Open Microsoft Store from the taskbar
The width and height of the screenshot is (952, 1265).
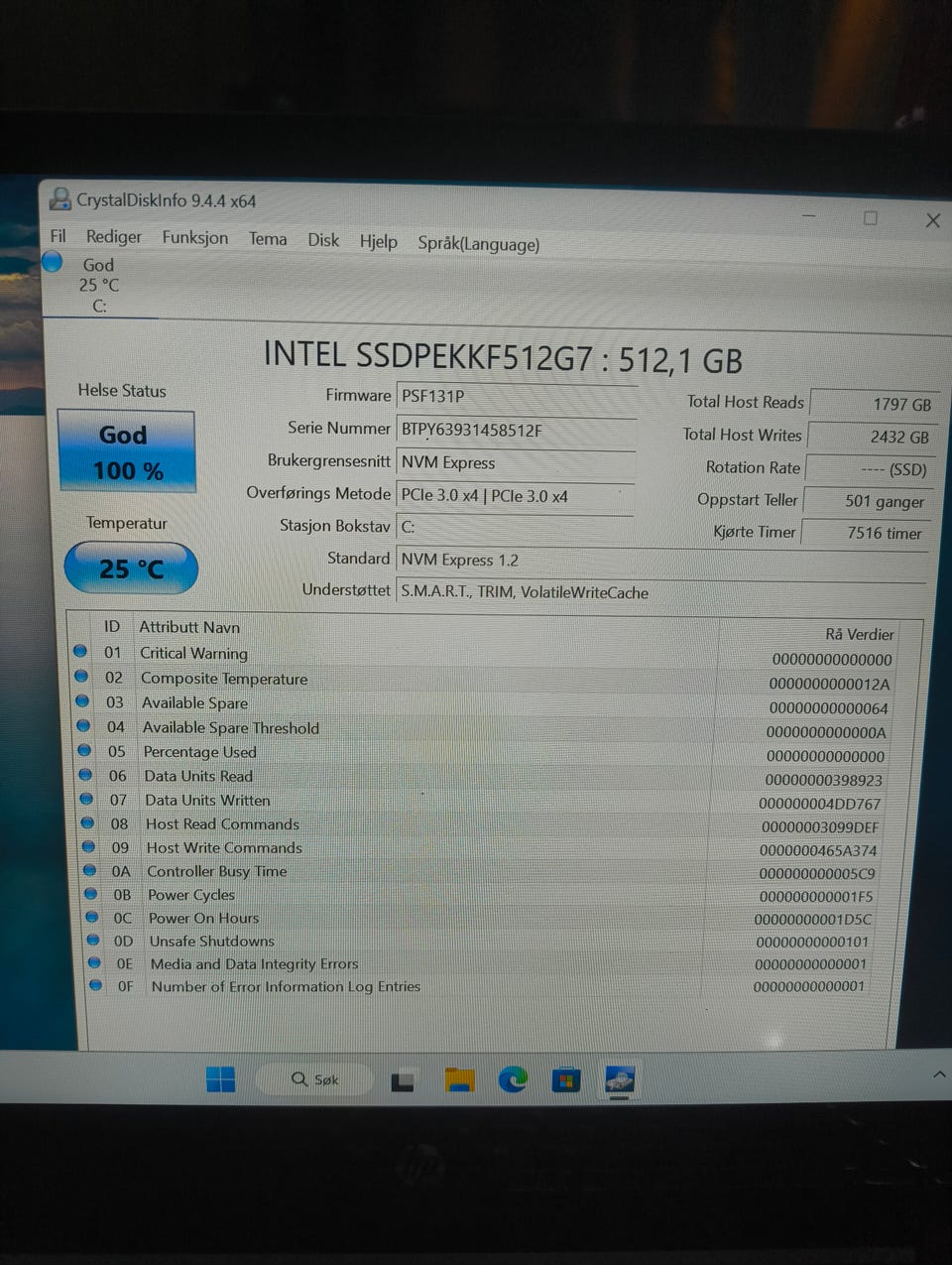[565, 1080]
